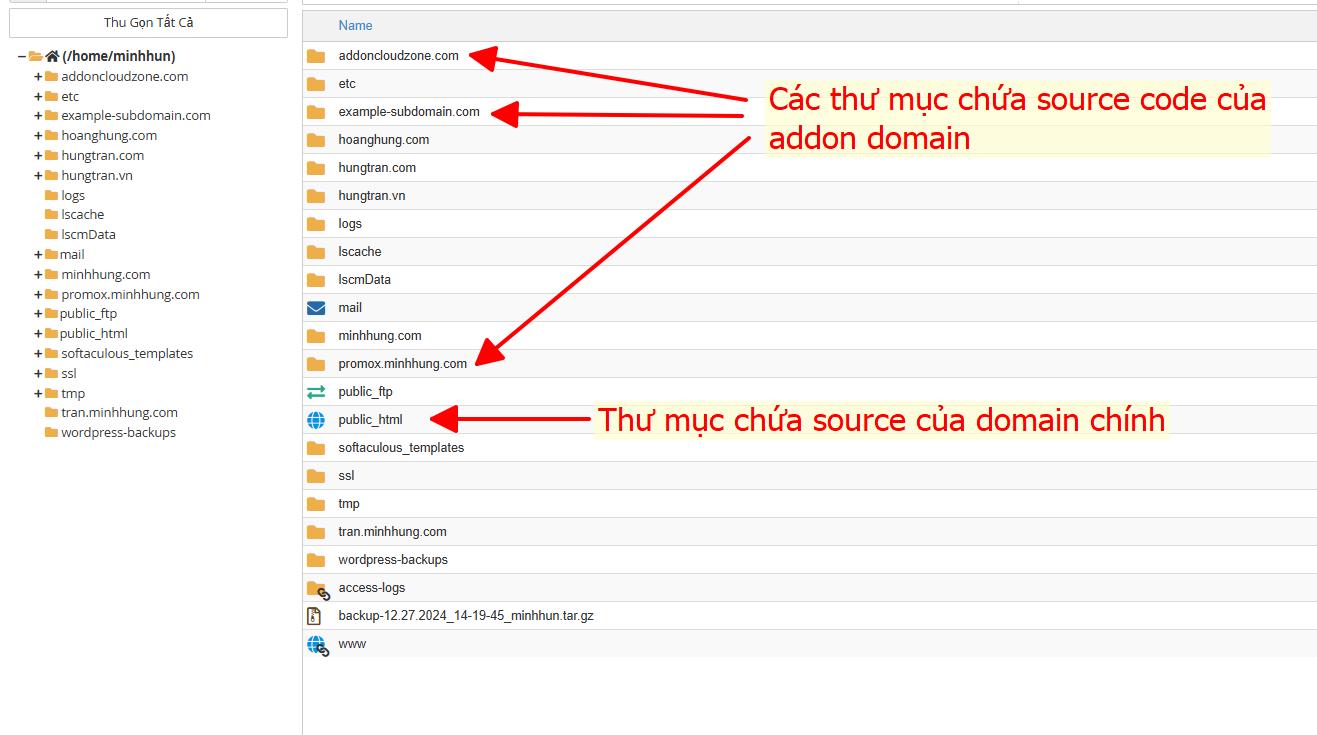Select tmp name in file list
This screenshot has height=735, width=1317.
[x=349, y=504]
